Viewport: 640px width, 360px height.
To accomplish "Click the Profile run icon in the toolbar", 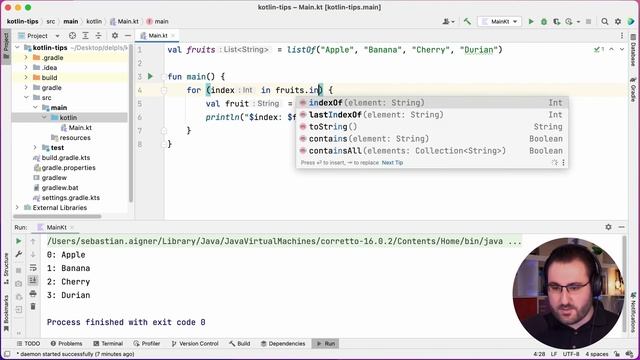I will click(569, 22).
